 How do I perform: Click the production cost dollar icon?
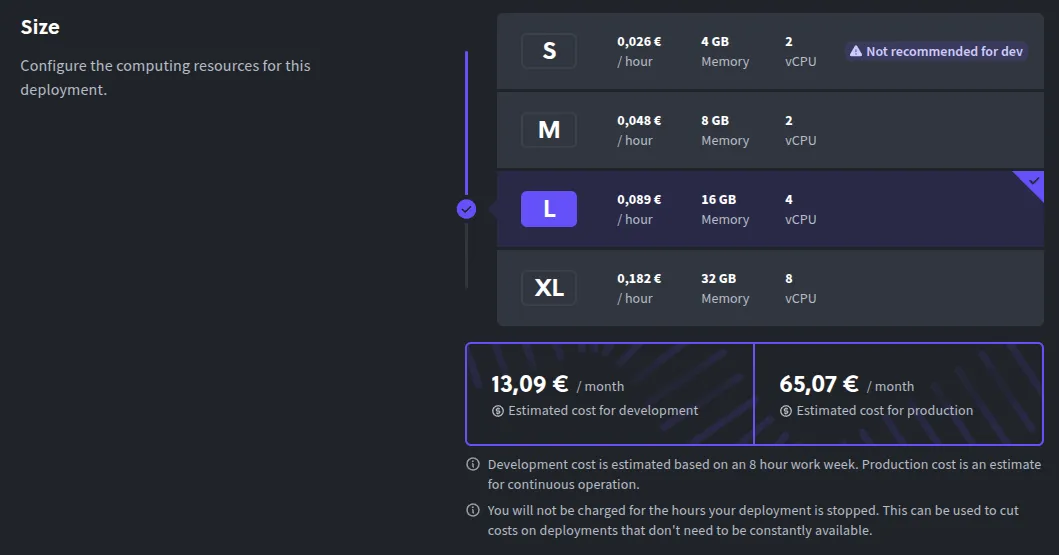click(x=786, y=411)
